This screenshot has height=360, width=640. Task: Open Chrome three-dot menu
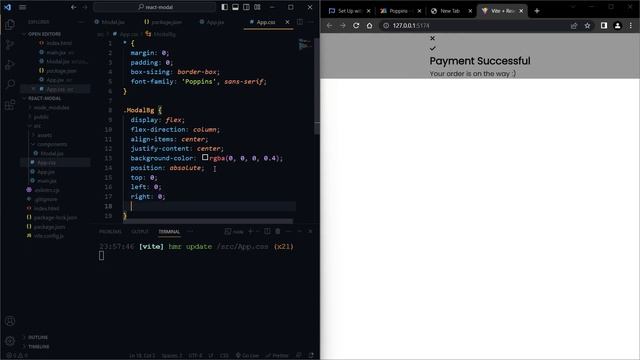click(x=631, y=25)
